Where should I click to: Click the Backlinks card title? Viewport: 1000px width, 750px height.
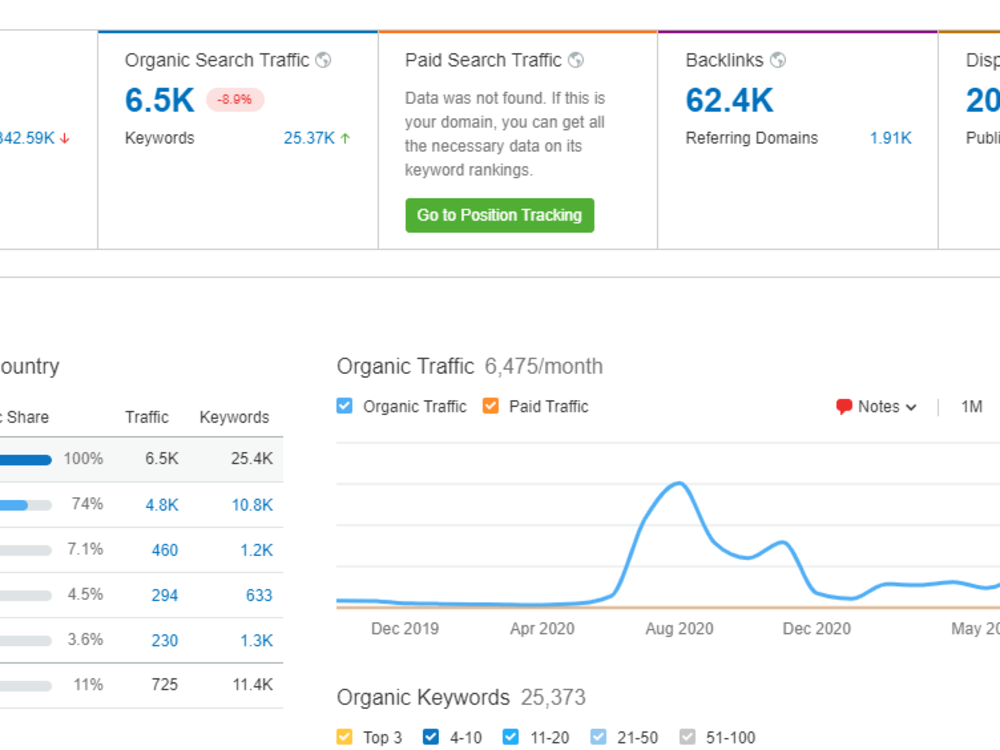pyautogui.click(x=724, y=60)
